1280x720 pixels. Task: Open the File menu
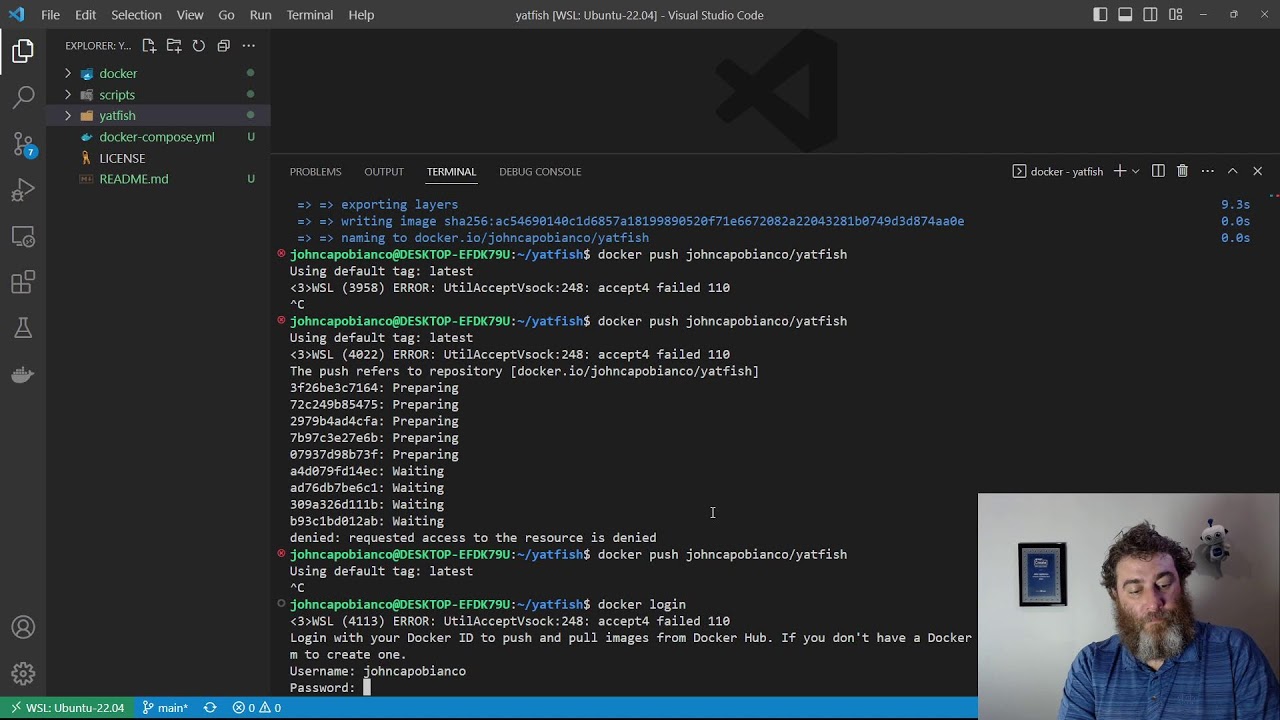(50, 15)
